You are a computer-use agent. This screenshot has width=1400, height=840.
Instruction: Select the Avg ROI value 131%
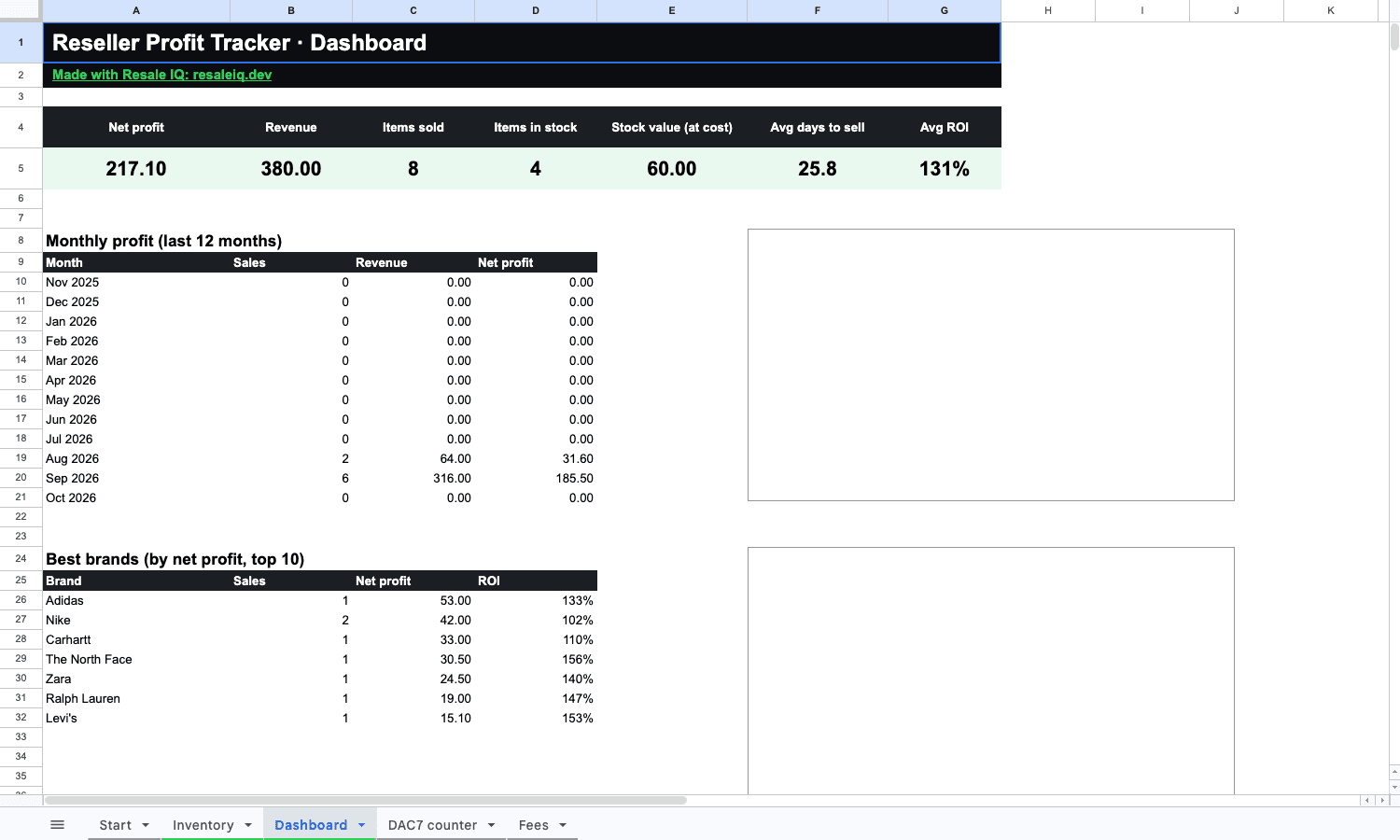point(945,169)
